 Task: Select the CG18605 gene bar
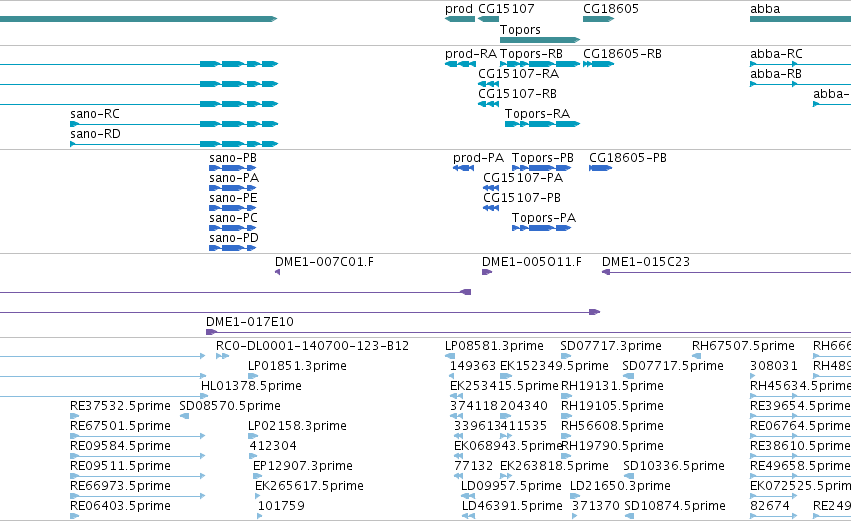click(598, 19)
